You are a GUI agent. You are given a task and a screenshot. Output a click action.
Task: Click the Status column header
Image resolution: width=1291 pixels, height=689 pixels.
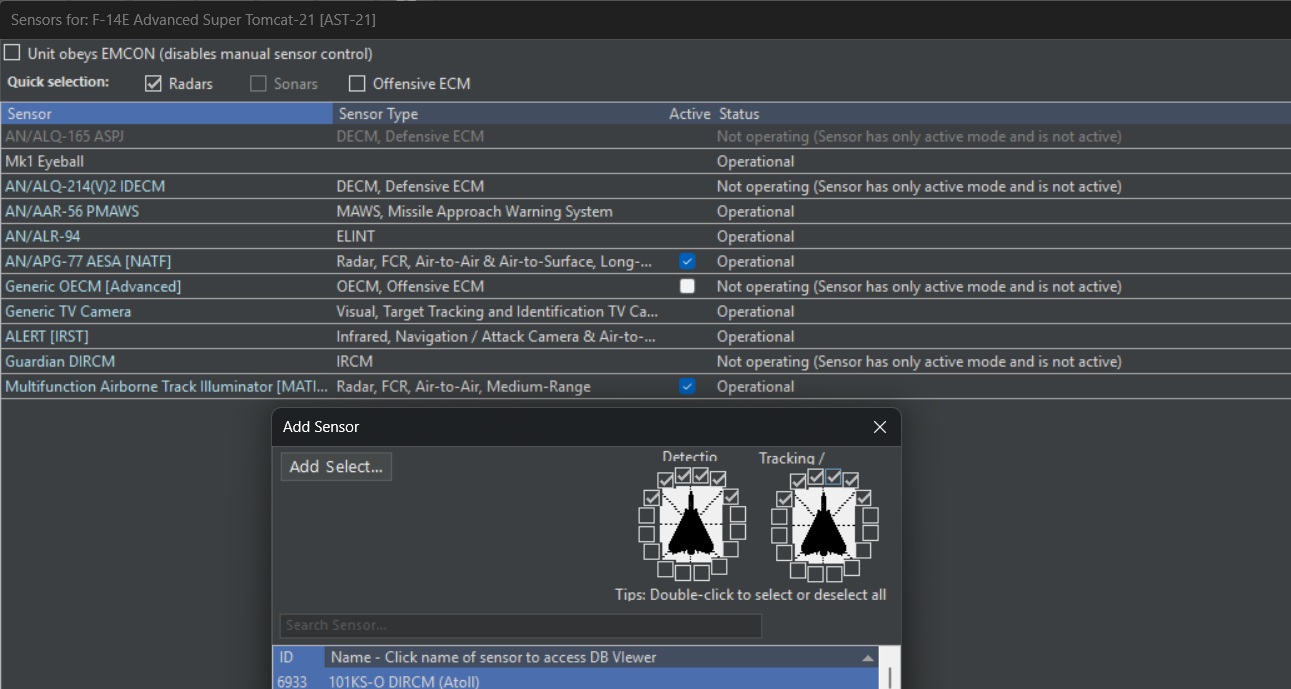[x=1002, y=114]
